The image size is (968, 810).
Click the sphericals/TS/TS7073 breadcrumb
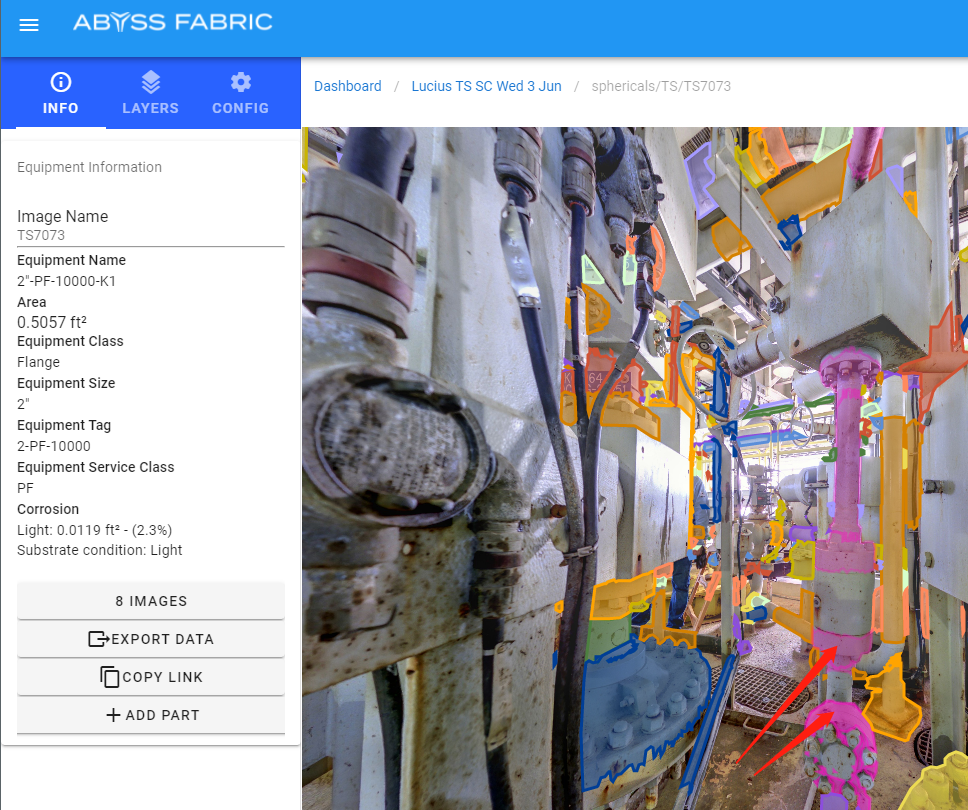click(661, 86)
